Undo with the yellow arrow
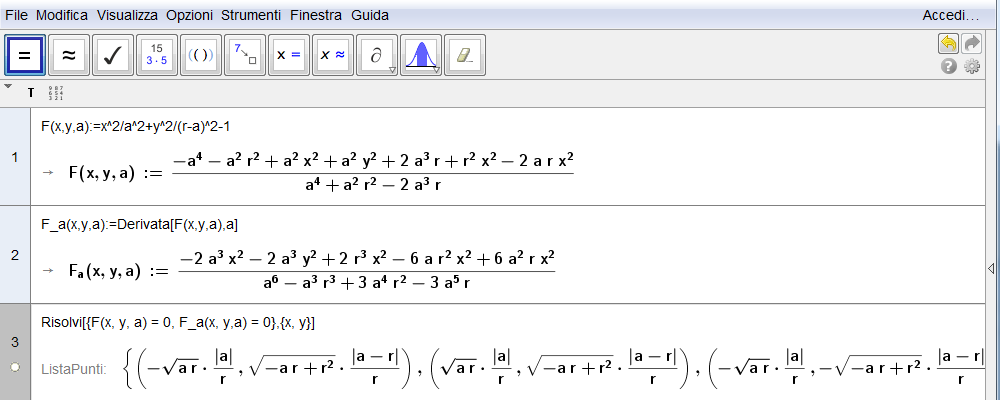This screenshot has height=400, width=1000. coord(947,44)
